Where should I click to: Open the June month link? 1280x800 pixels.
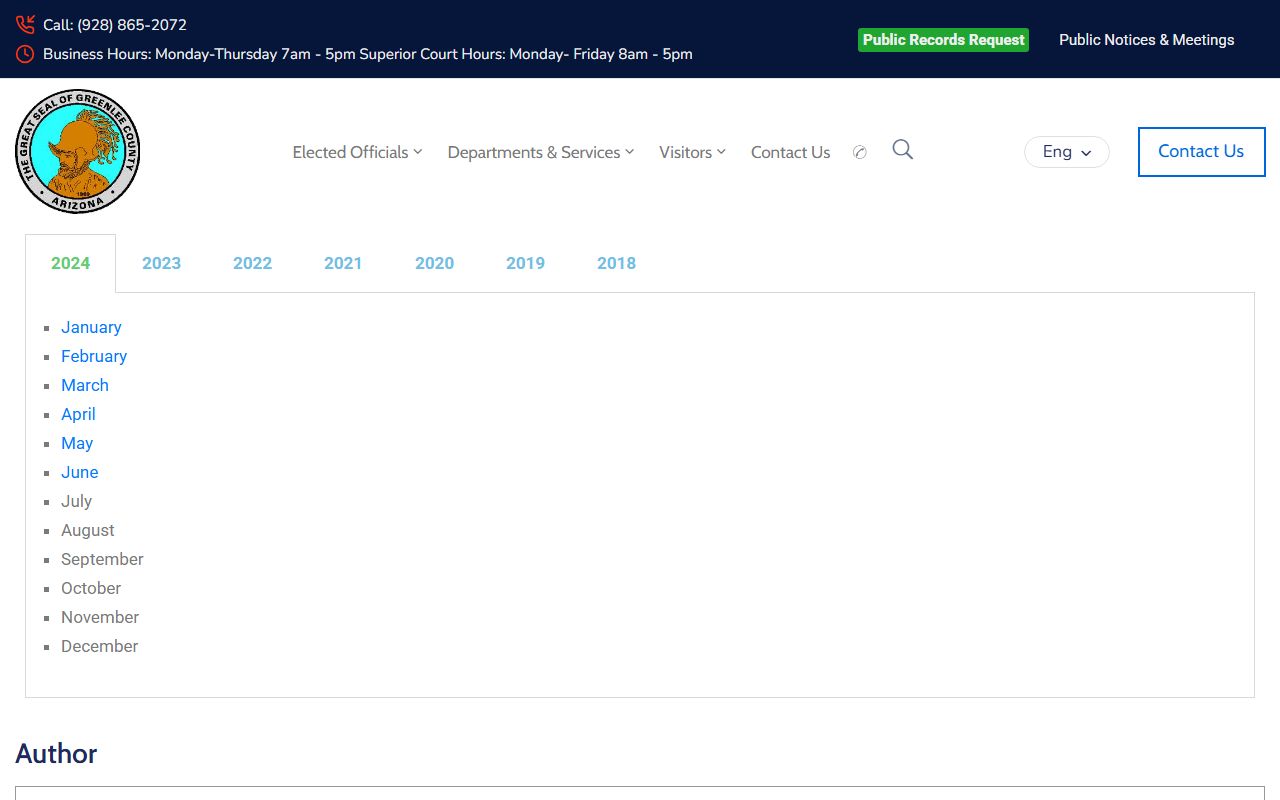click(80, 472)
